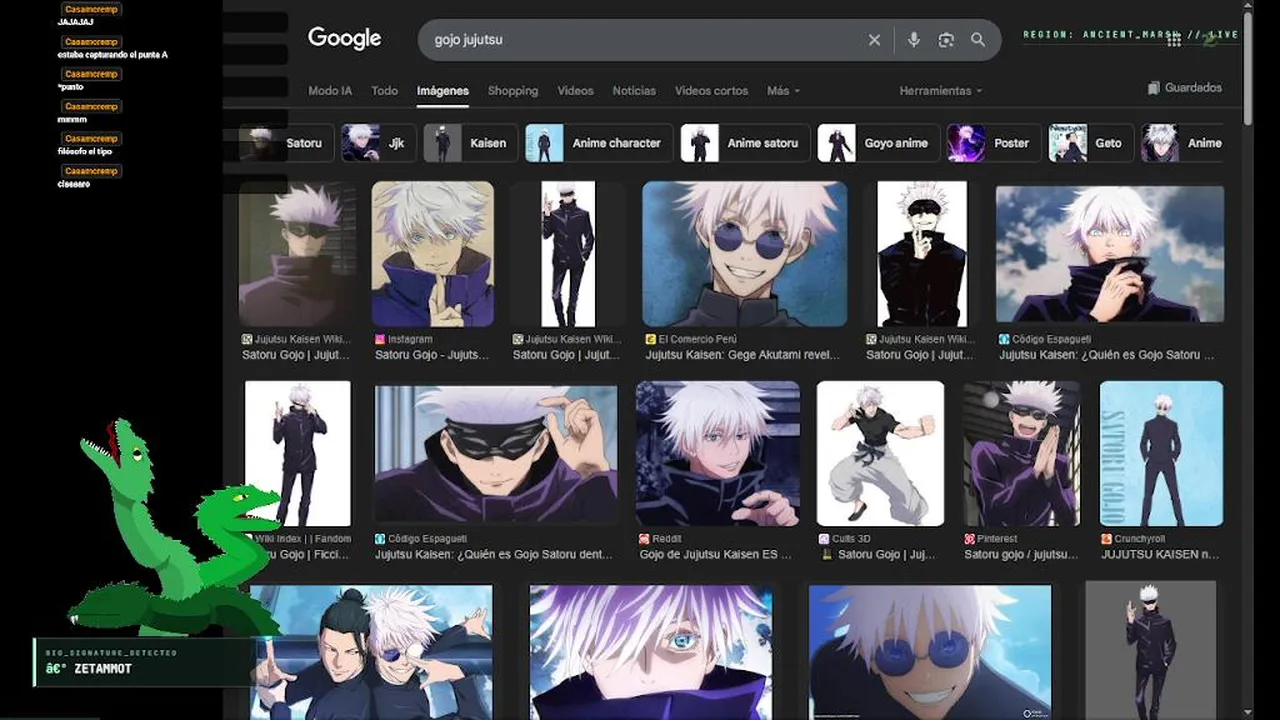Click the magnifying glass search icon

point(978,40)
